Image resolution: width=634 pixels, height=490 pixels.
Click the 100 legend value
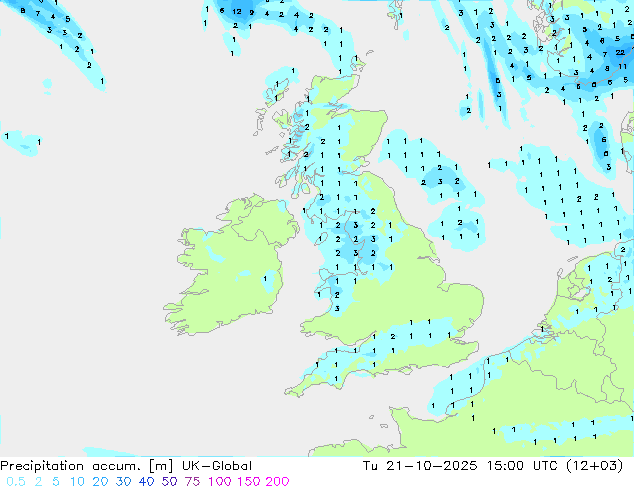click(221, 482)
